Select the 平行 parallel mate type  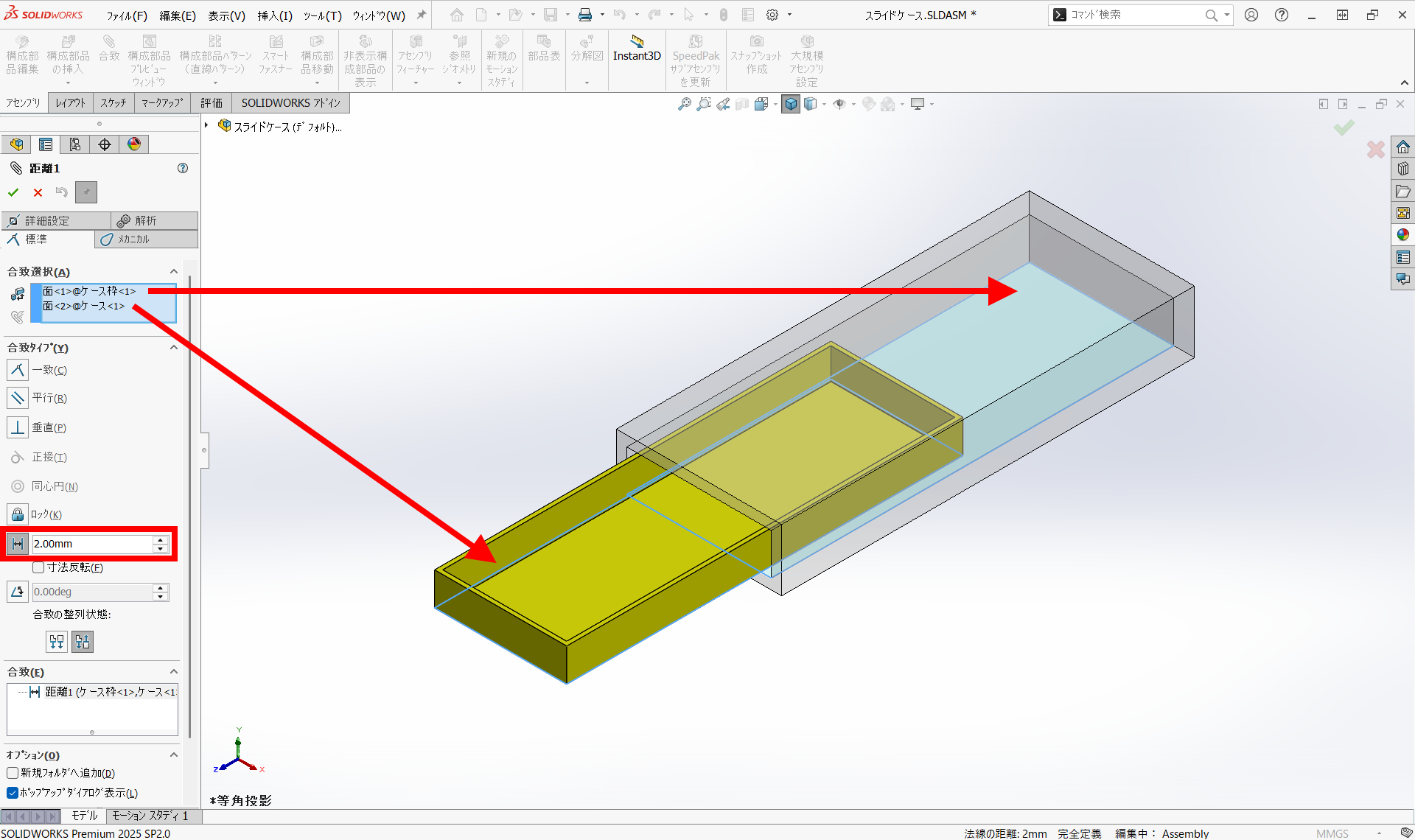[18, 398]
